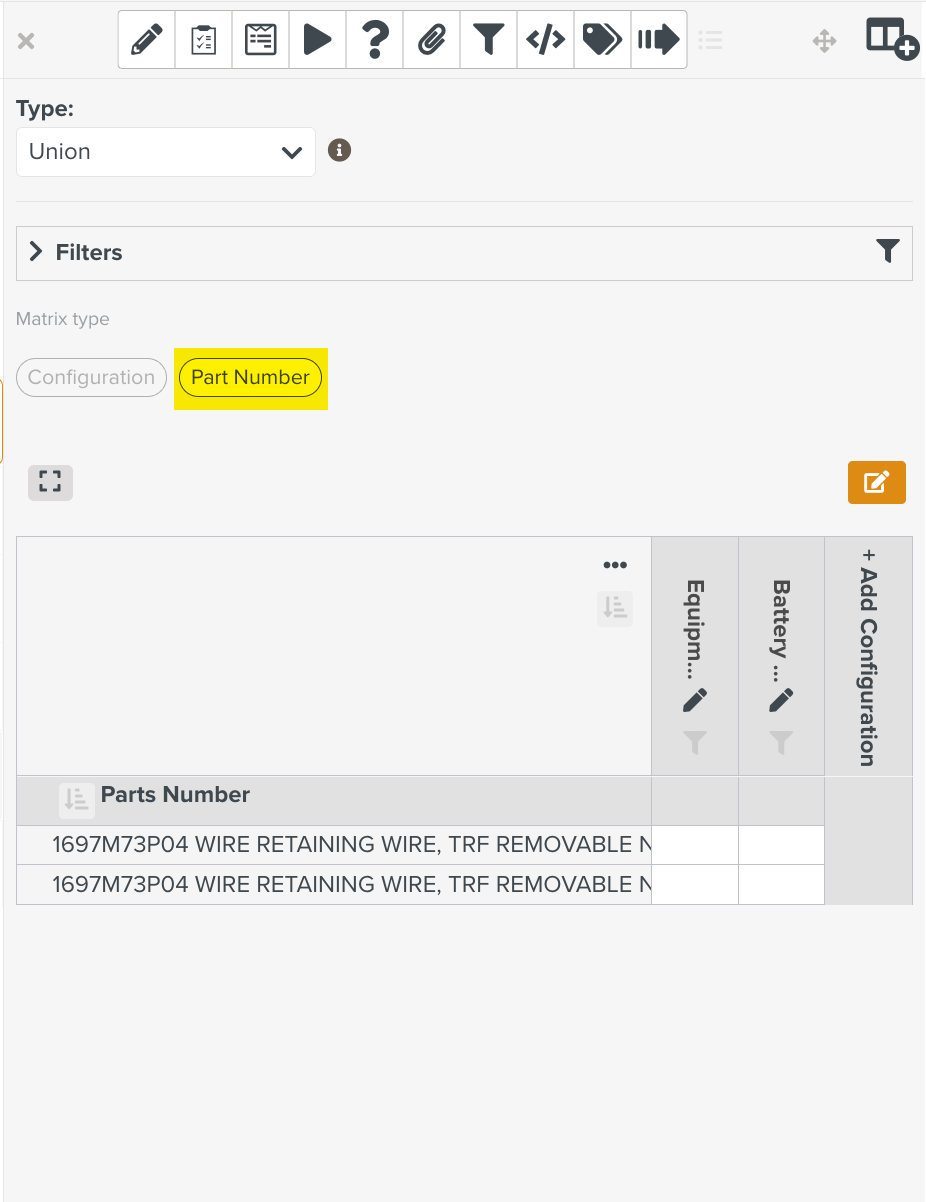Click the pencil edit toolbar icon
This screenshot has width=926, height=1202.
(x=146, y=40)
